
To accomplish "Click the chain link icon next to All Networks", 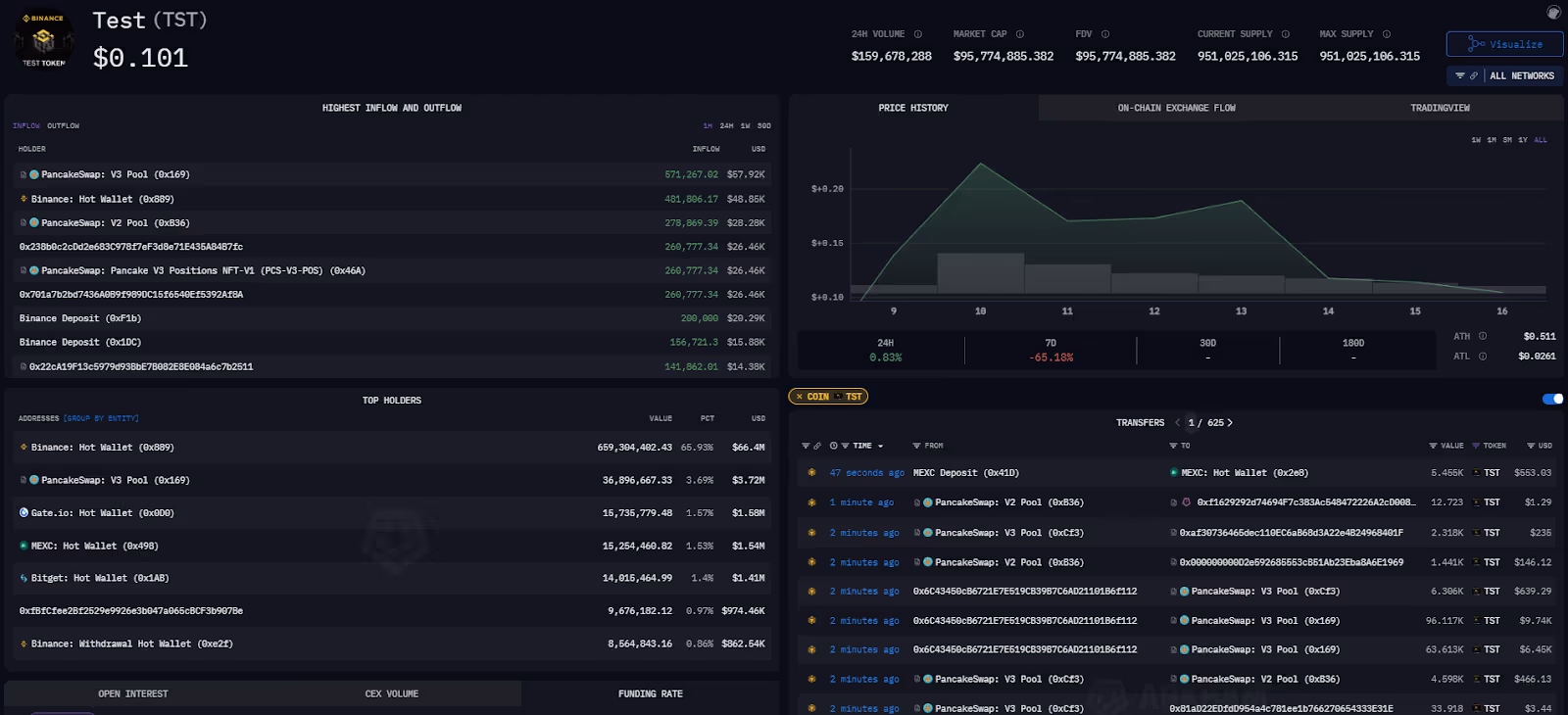I will point(1474,75).
